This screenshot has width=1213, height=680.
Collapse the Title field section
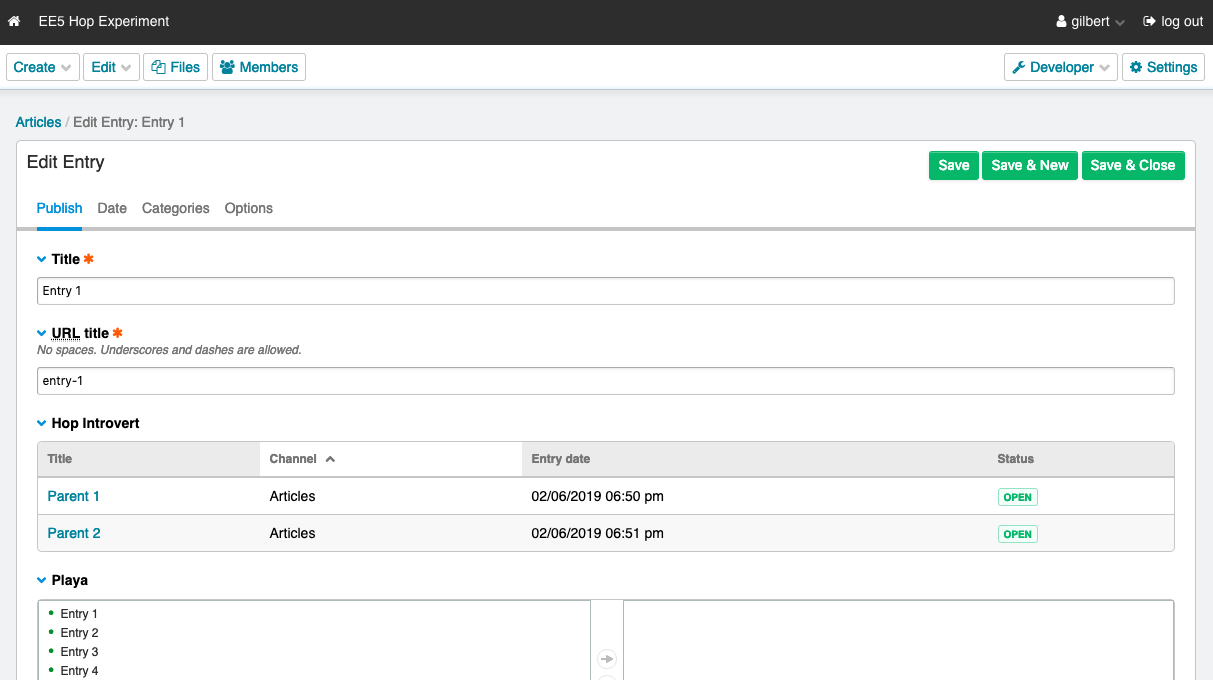42,259
